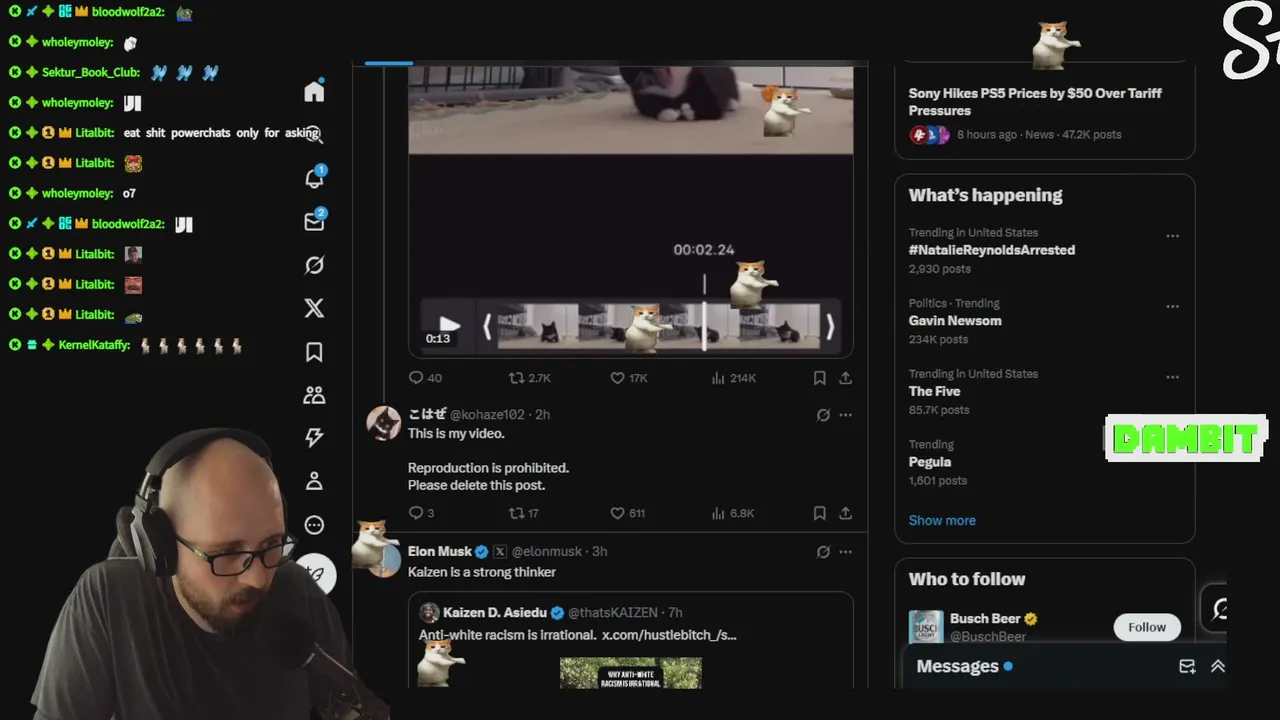Open Busch Beer profile in Who to follow
The width and height of the screenshot is (1280, 720).
[985, 619]
